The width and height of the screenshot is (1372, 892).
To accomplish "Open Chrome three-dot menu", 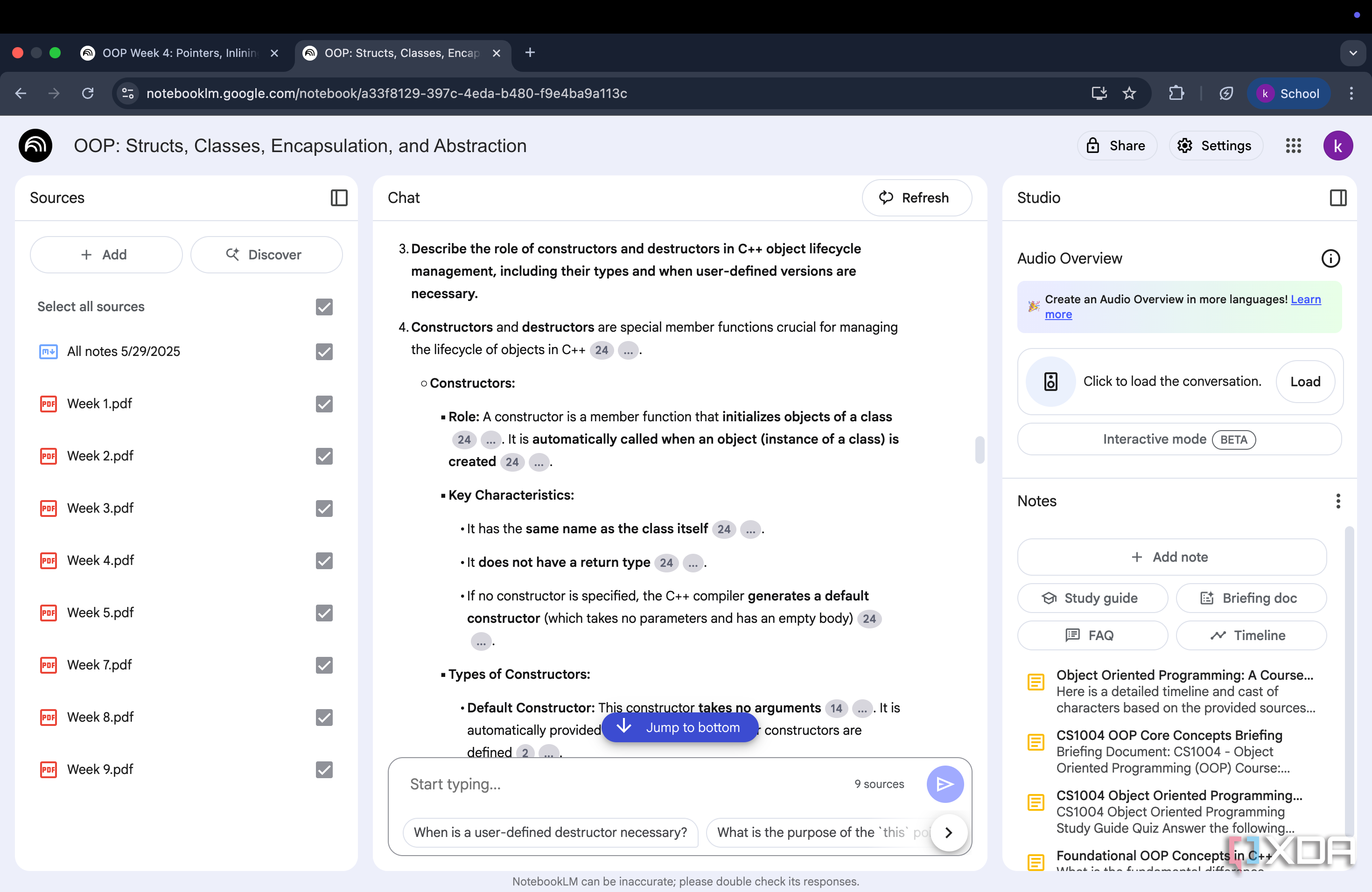I will coord(1351,93).
